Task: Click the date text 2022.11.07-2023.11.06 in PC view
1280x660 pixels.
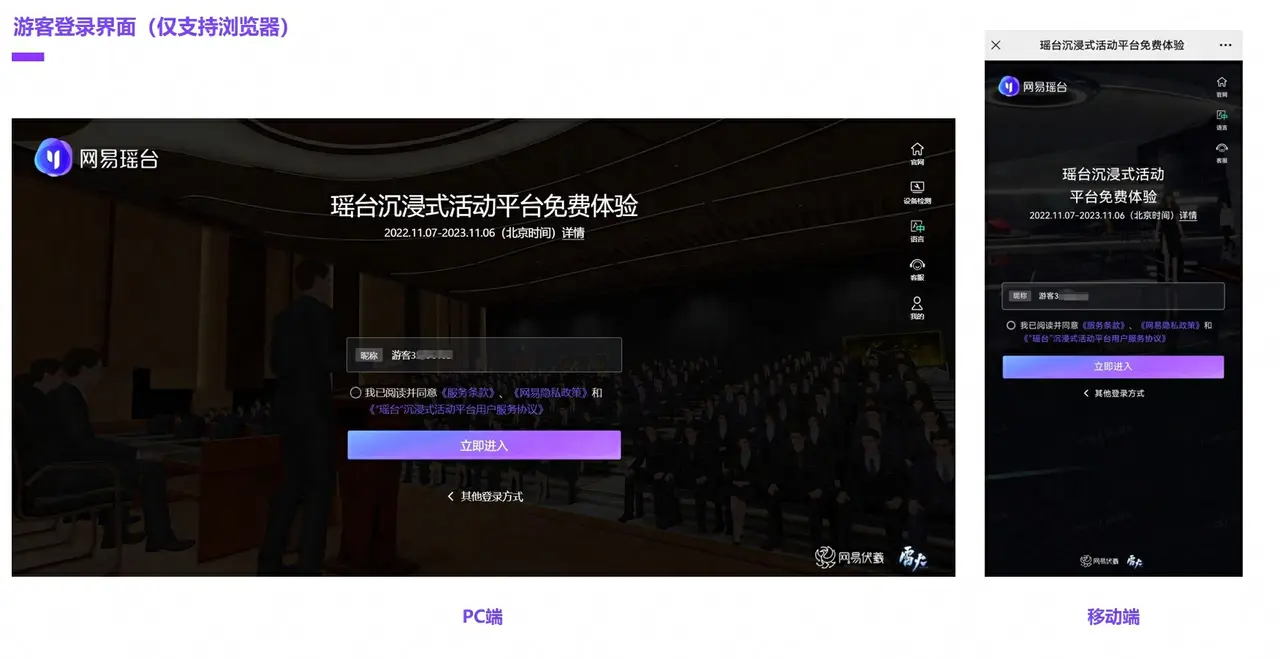Action: (x=441, y=233)
